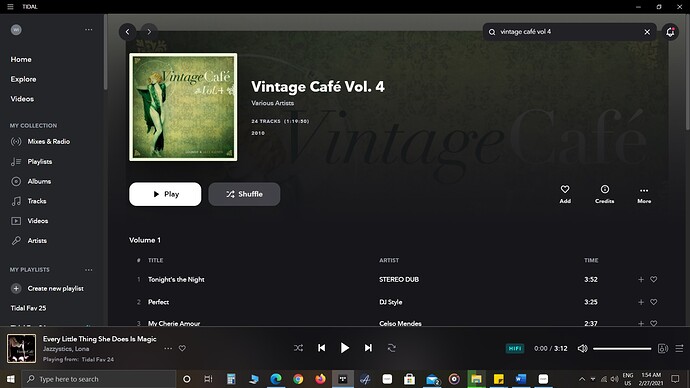Image resolution: width=690 pixels, height=388 pixels.
Task: Click the Windows taskbar search box
Action: pos(99,379)
